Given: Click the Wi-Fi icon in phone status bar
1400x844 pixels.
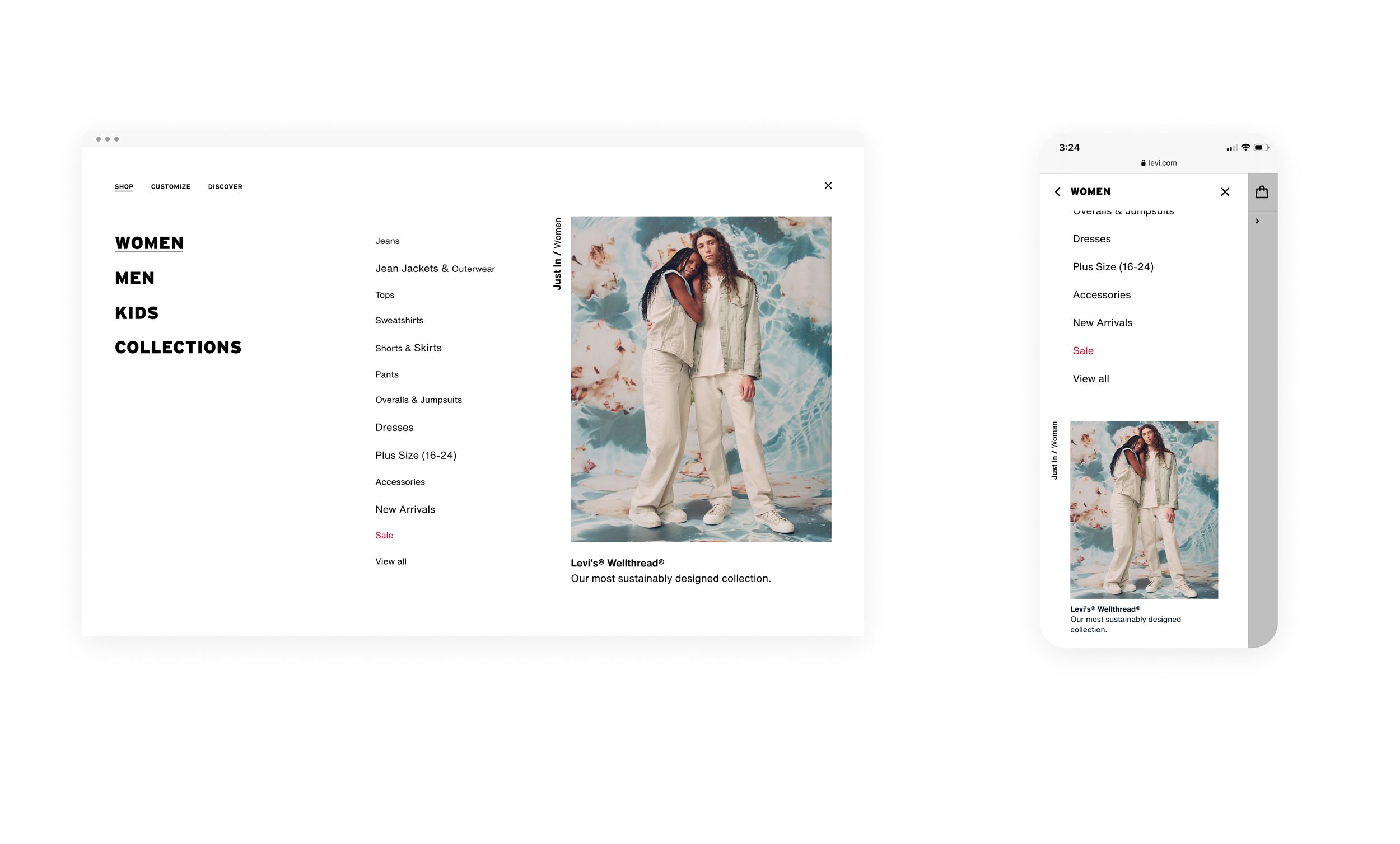Looking at the screenshot, I should [x=1245, y=147].
